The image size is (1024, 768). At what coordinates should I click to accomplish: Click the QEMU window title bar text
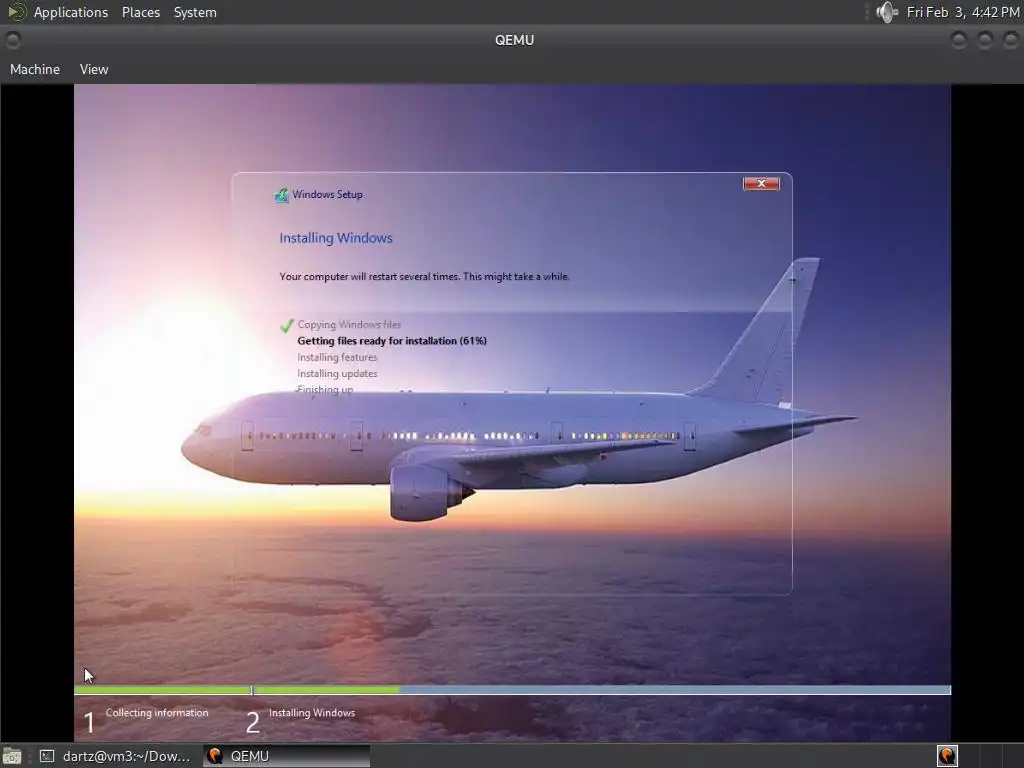coord(515,40)
